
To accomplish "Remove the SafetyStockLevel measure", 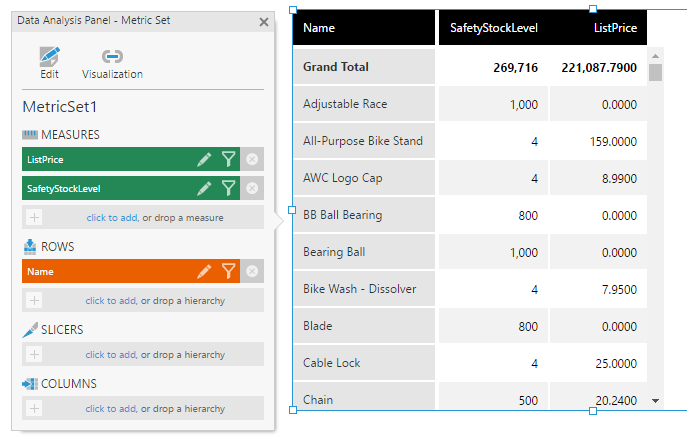I will point(252,188).
